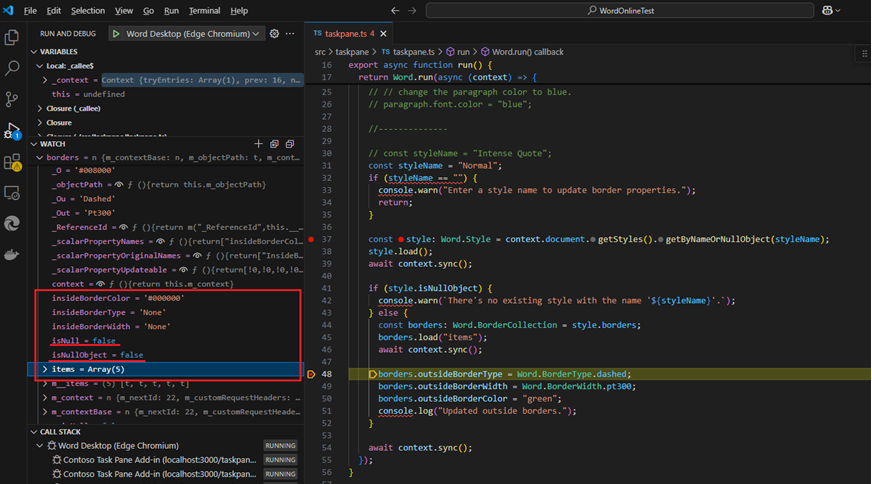Expand the items = Array(5) watch entry
The height and width of the screenshot is (484, 872).
point(44,369)
